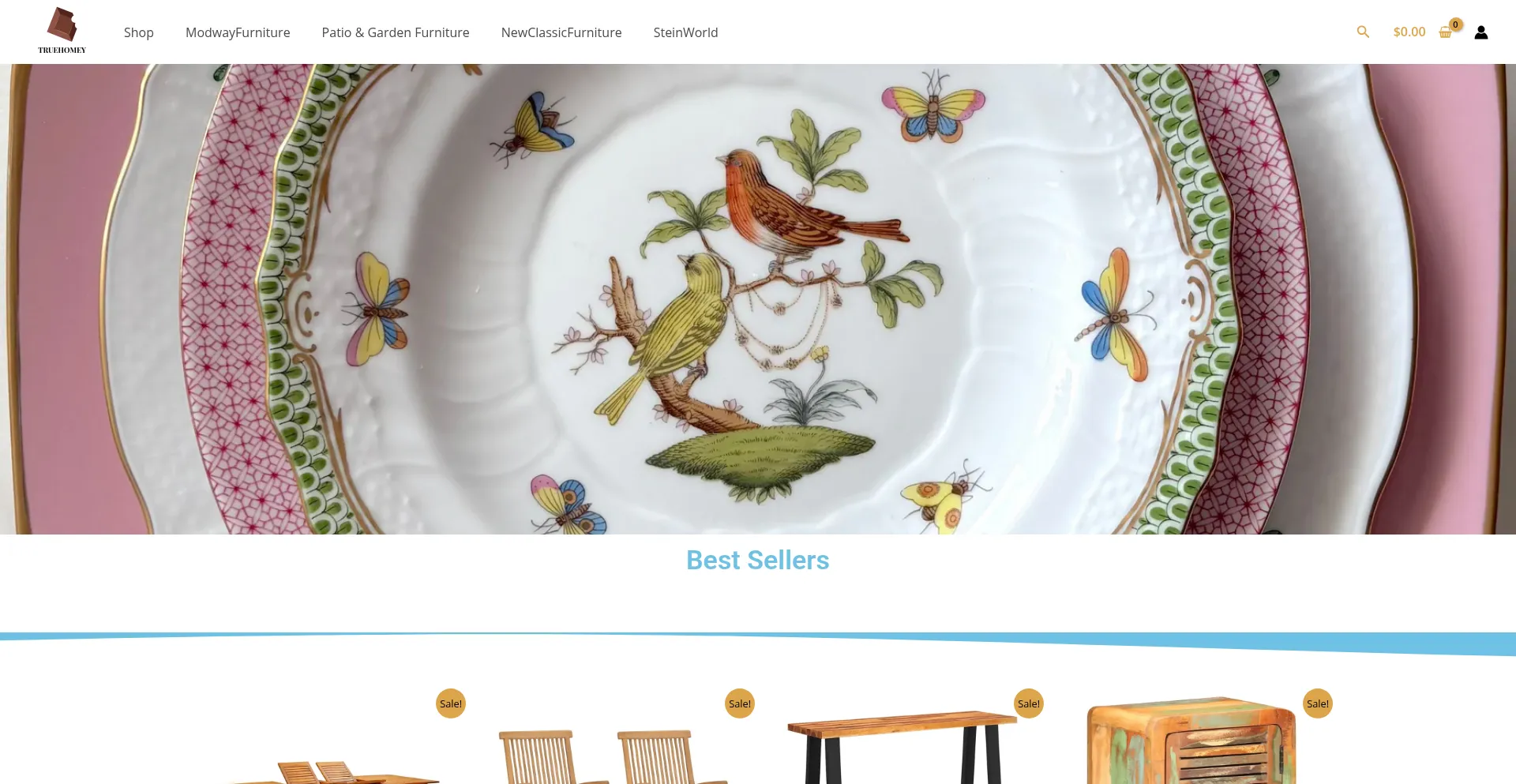Open the SteinWorld category
Screen dimensions: 1516x784
tap(685, 32)
